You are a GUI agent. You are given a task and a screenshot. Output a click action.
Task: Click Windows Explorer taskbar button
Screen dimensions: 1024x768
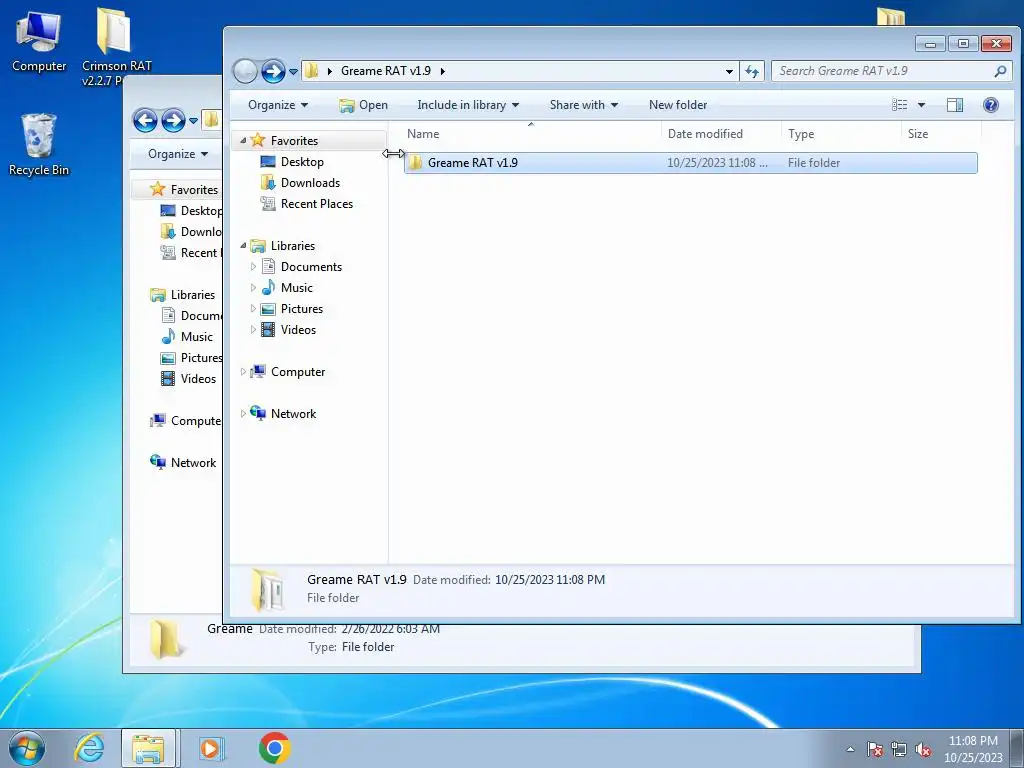[x=148, y=748]
